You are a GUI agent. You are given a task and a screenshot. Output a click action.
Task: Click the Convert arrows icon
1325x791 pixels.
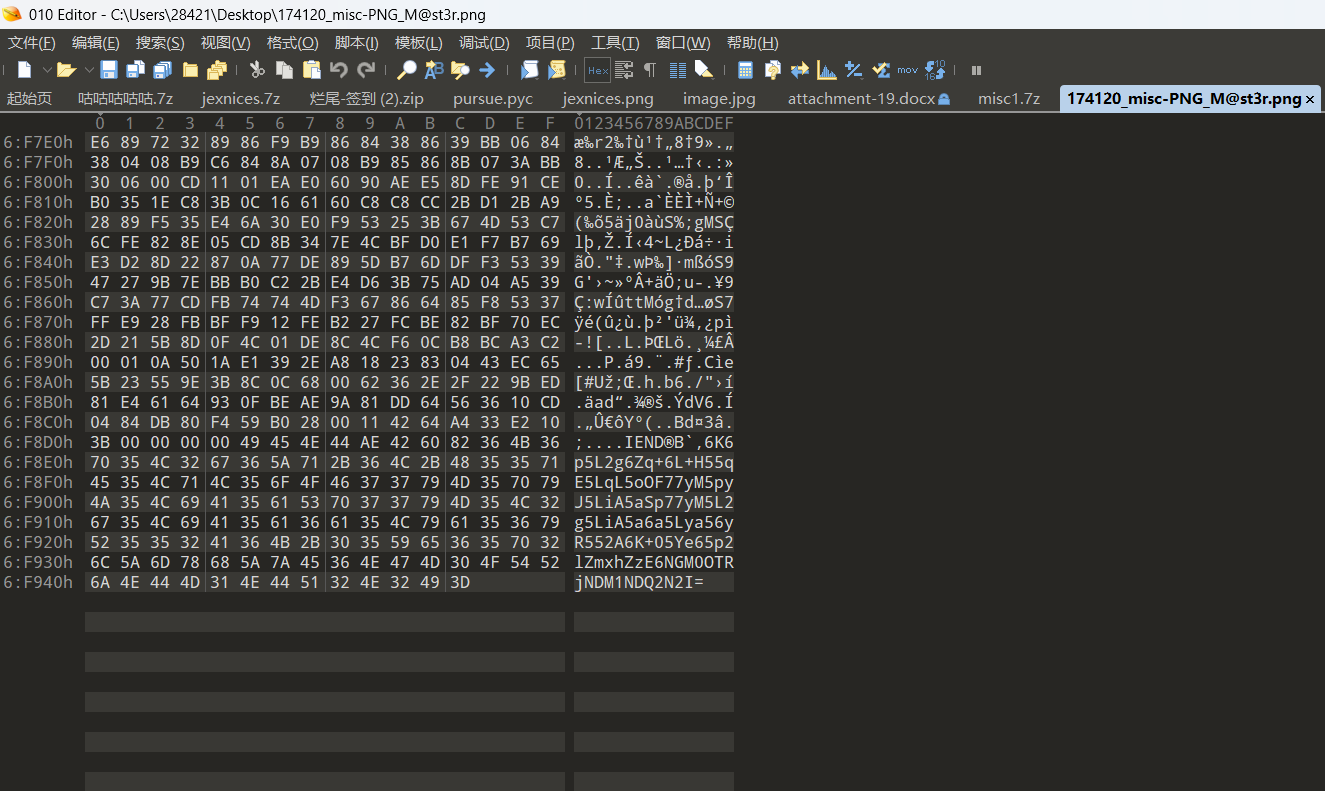(799, 70)
